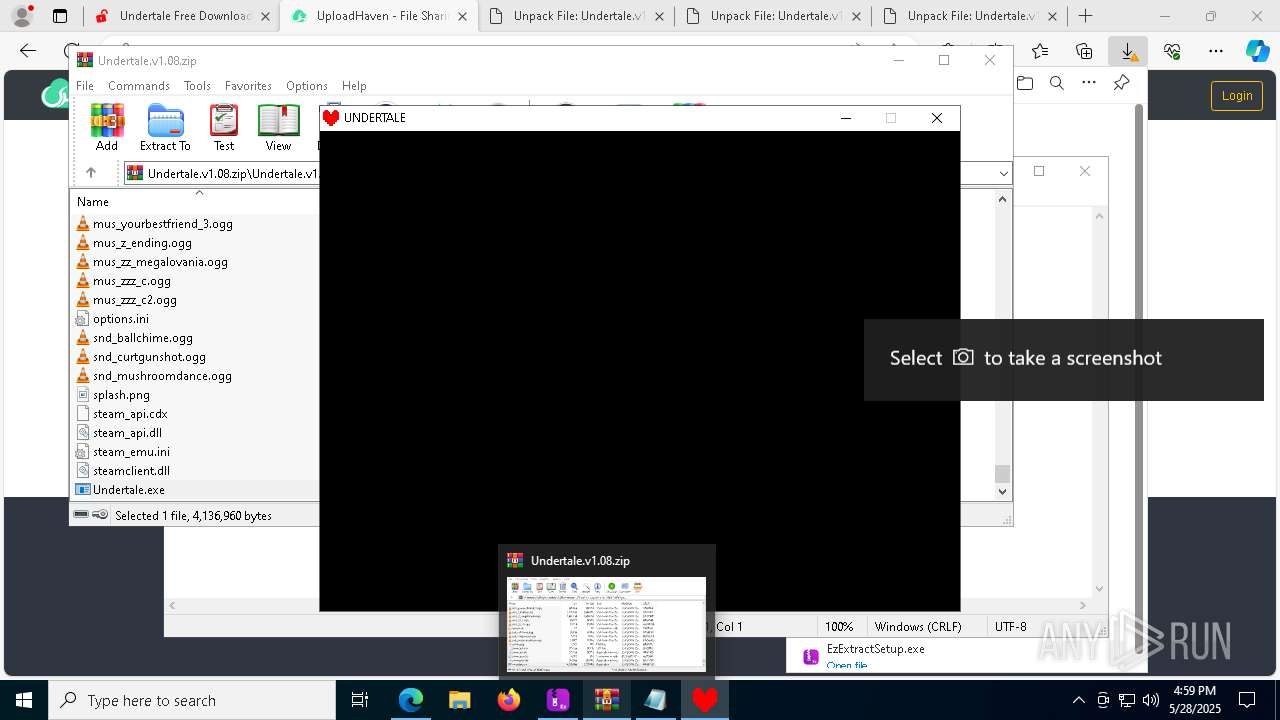Open a new browser tab
This screenshot has width=1280, height=720.
tap(1086, 16)
